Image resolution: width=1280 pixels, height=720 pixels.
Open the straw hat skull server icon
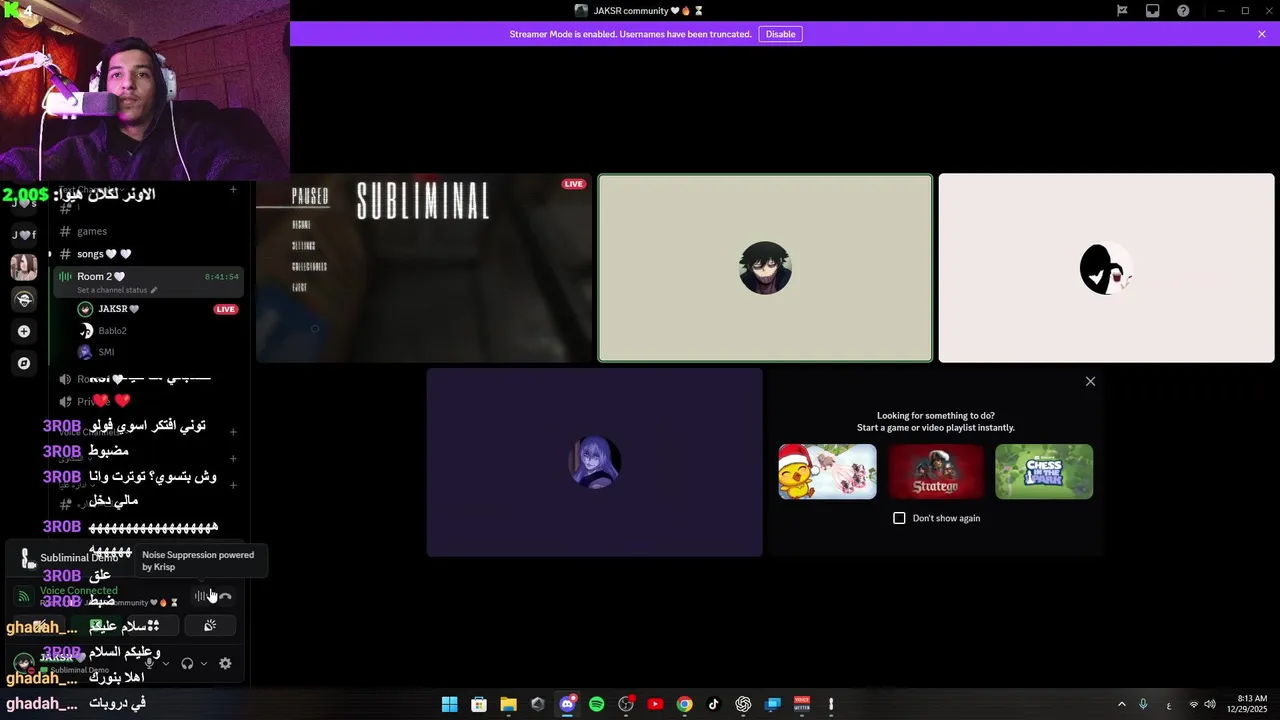click(24, 299)
